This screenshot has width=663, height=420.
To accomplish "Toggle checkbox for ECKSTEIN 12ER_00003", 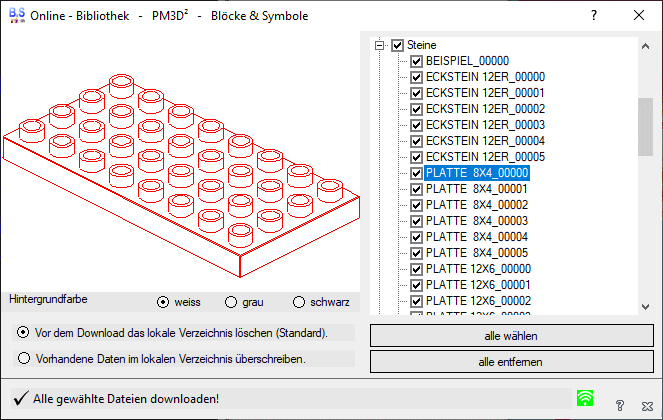I will point(416,125).
